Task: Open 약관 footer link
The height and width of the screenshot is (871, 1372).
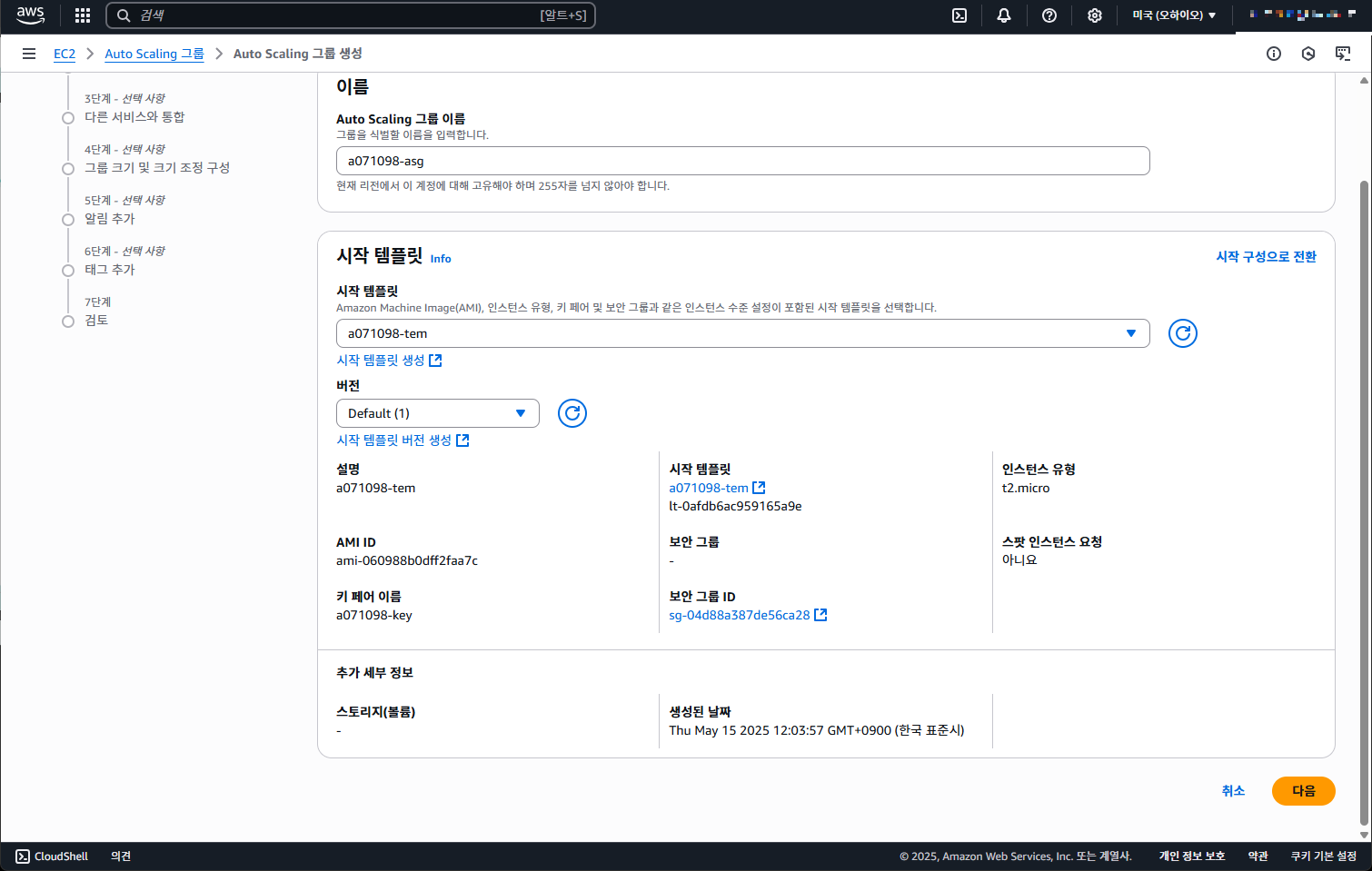Action: click(x=1258, y=856)
